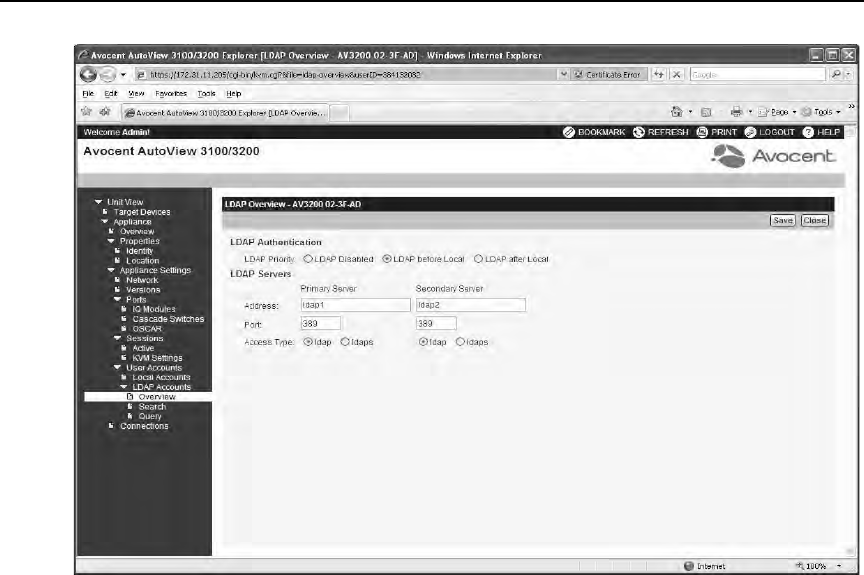Click the Secondary Server address field
This screenshot has width=864, height=575.
click(471, 305)
